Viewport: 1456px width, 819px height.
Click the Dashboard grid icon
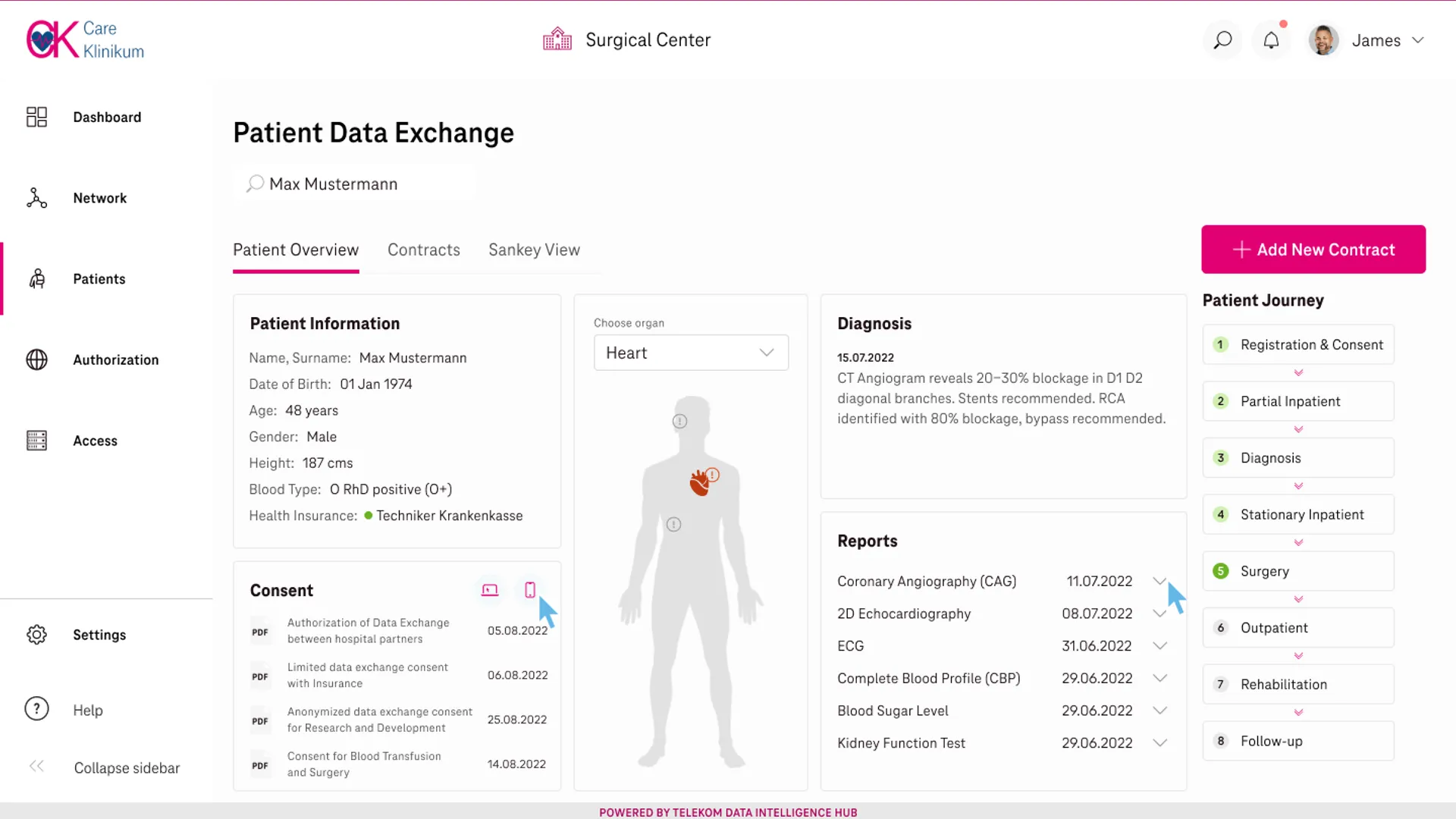pos(36,117)
